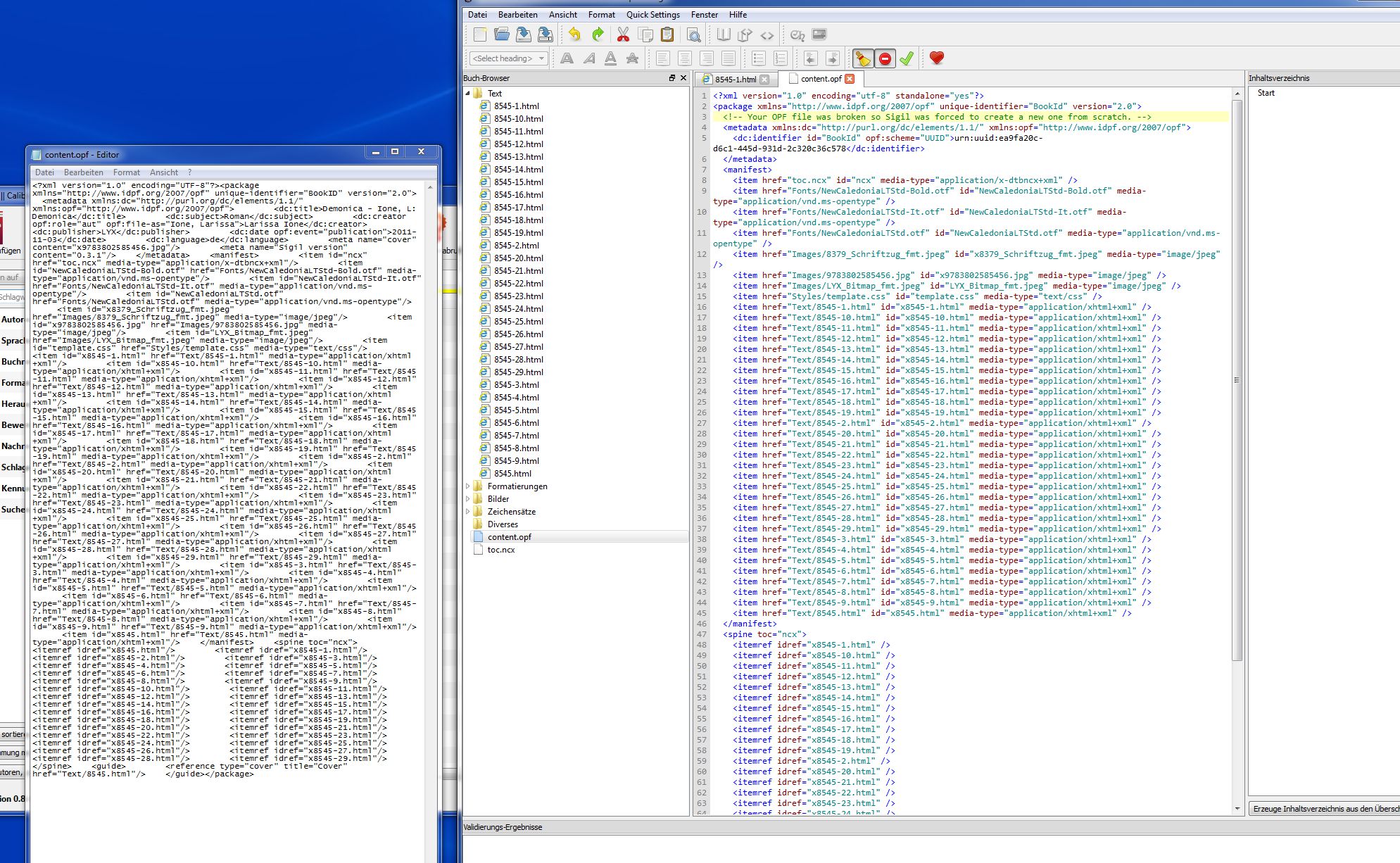Viewport: 1400px width, 863px height.
Task: Click the red heart Donate icon
Action: pos(936,58)
